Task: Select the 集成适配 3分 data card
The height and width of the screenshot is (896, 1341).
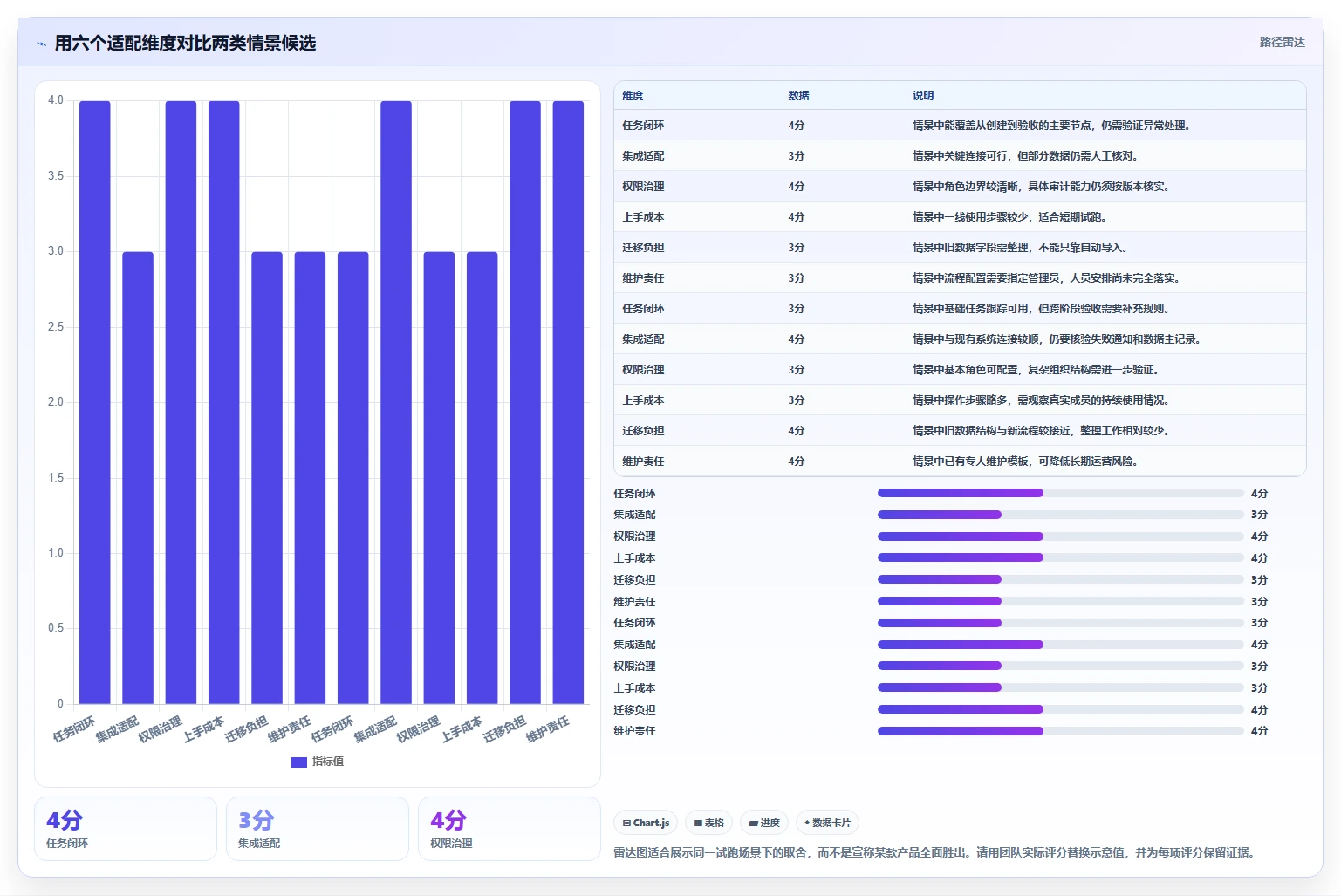Action: pos(318,829)
